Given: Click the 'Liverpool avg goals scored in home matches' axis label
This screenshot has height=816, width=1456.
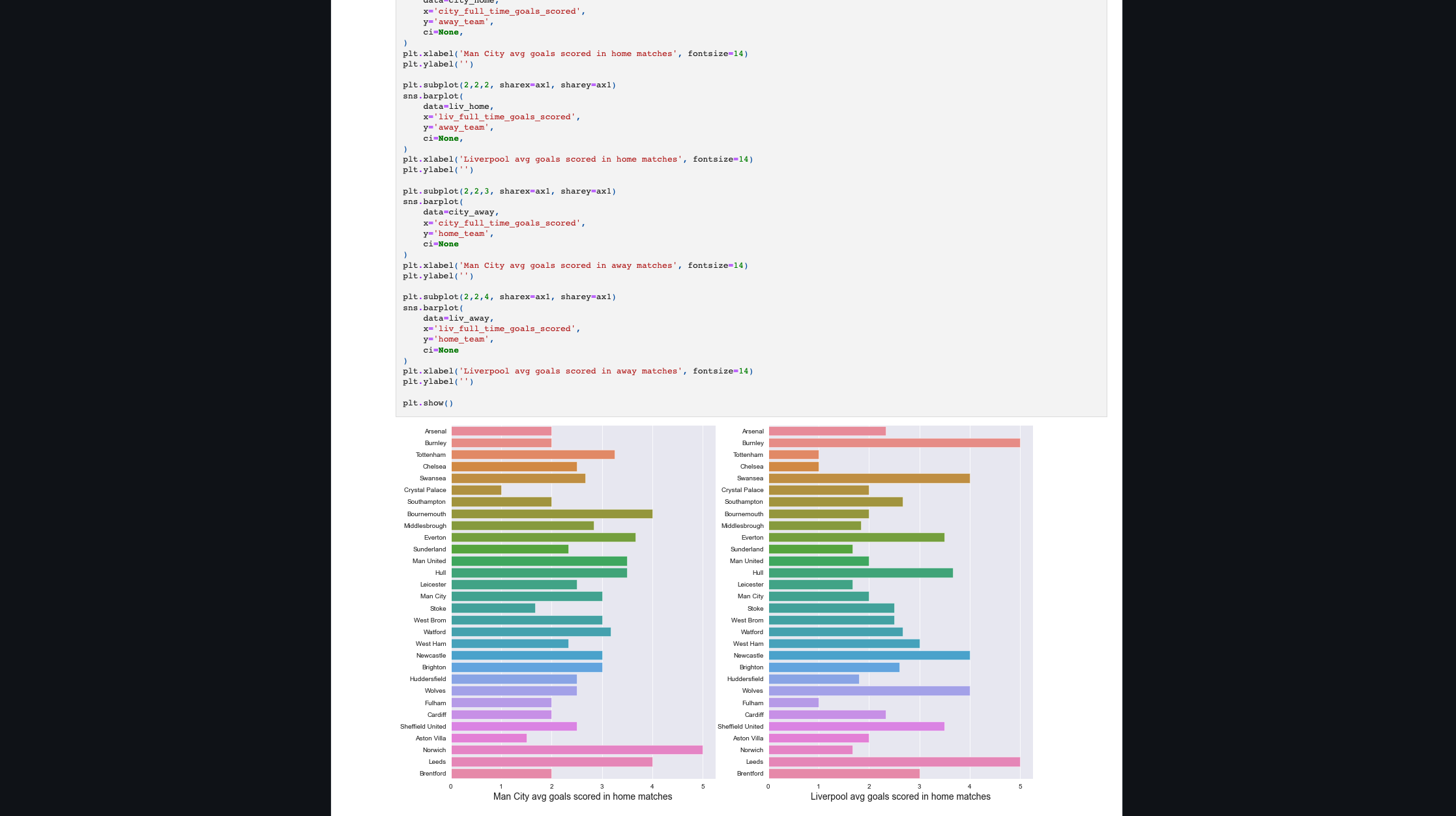Looking at the screenshot, I should [901, 796].
